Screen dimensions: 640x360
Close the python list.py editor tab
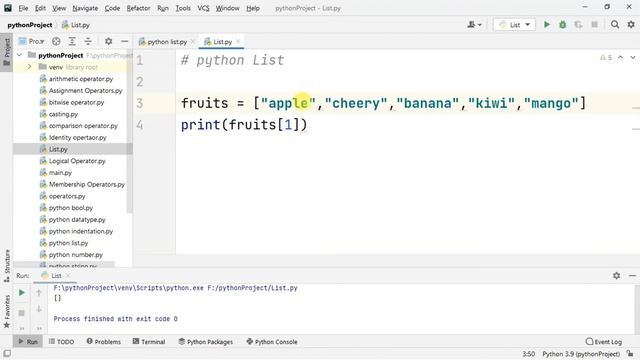(193, 41)
